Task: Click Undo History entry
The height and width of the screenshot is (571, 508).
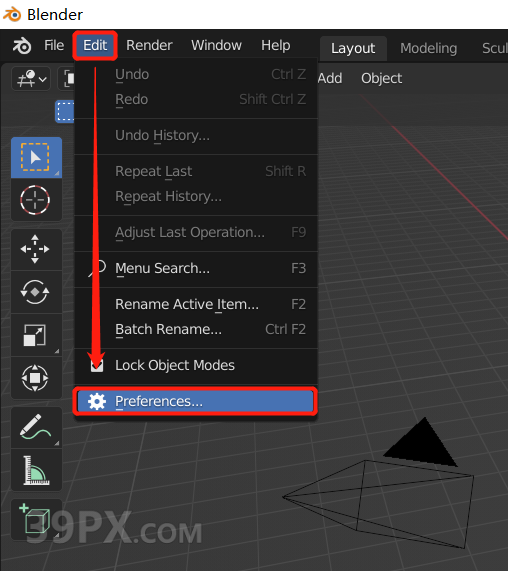Action: tap(196, 135)
